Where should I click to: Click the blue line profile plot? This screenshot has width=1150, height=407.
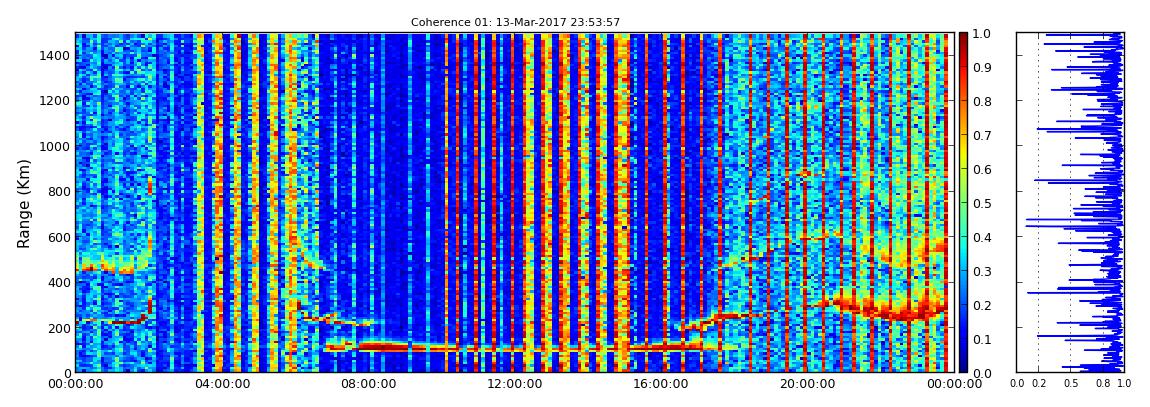[x=1070, y=202]
